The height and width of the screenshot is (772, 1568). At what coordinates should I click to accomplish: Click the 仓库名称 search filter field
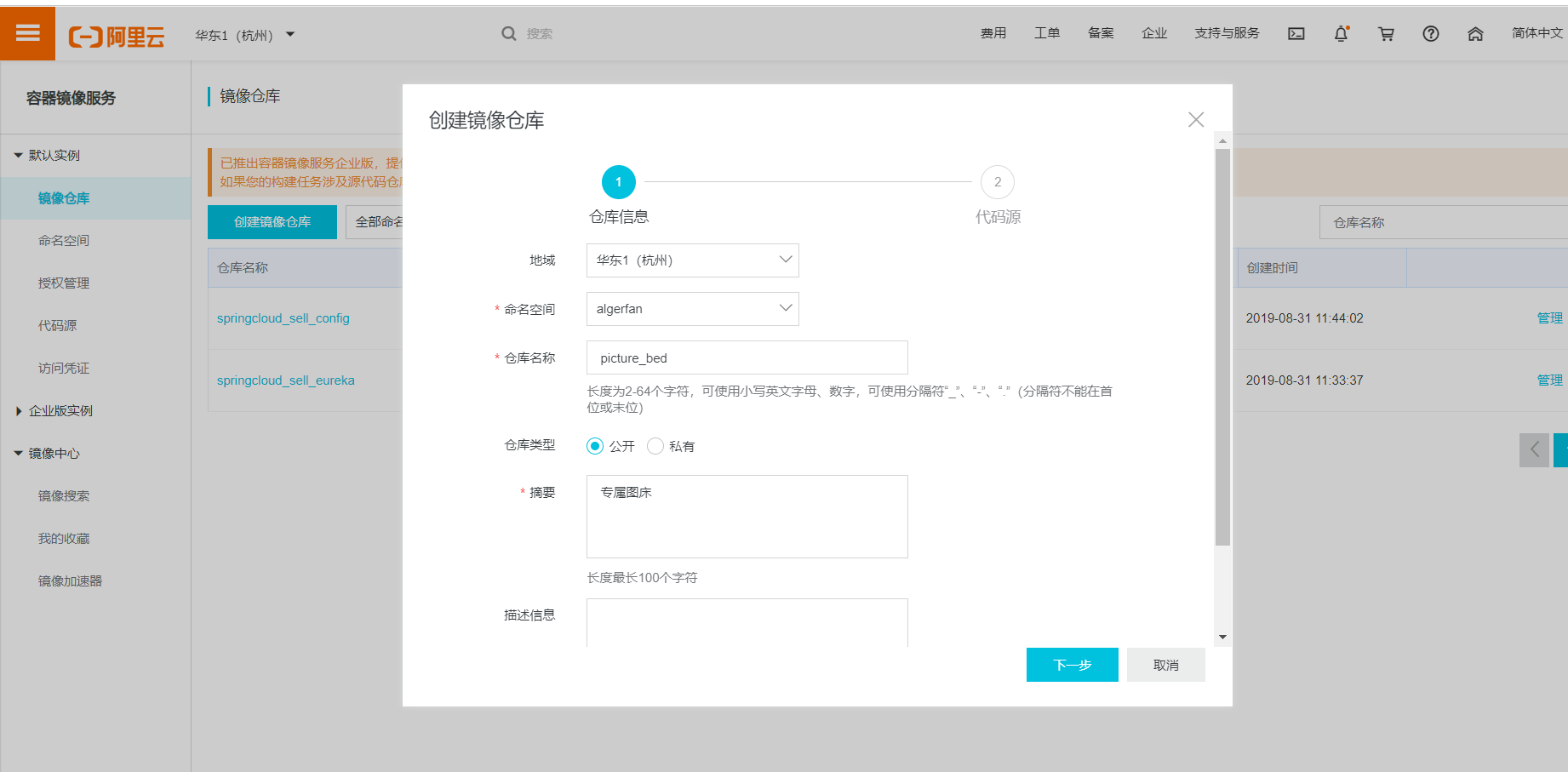1444,222
